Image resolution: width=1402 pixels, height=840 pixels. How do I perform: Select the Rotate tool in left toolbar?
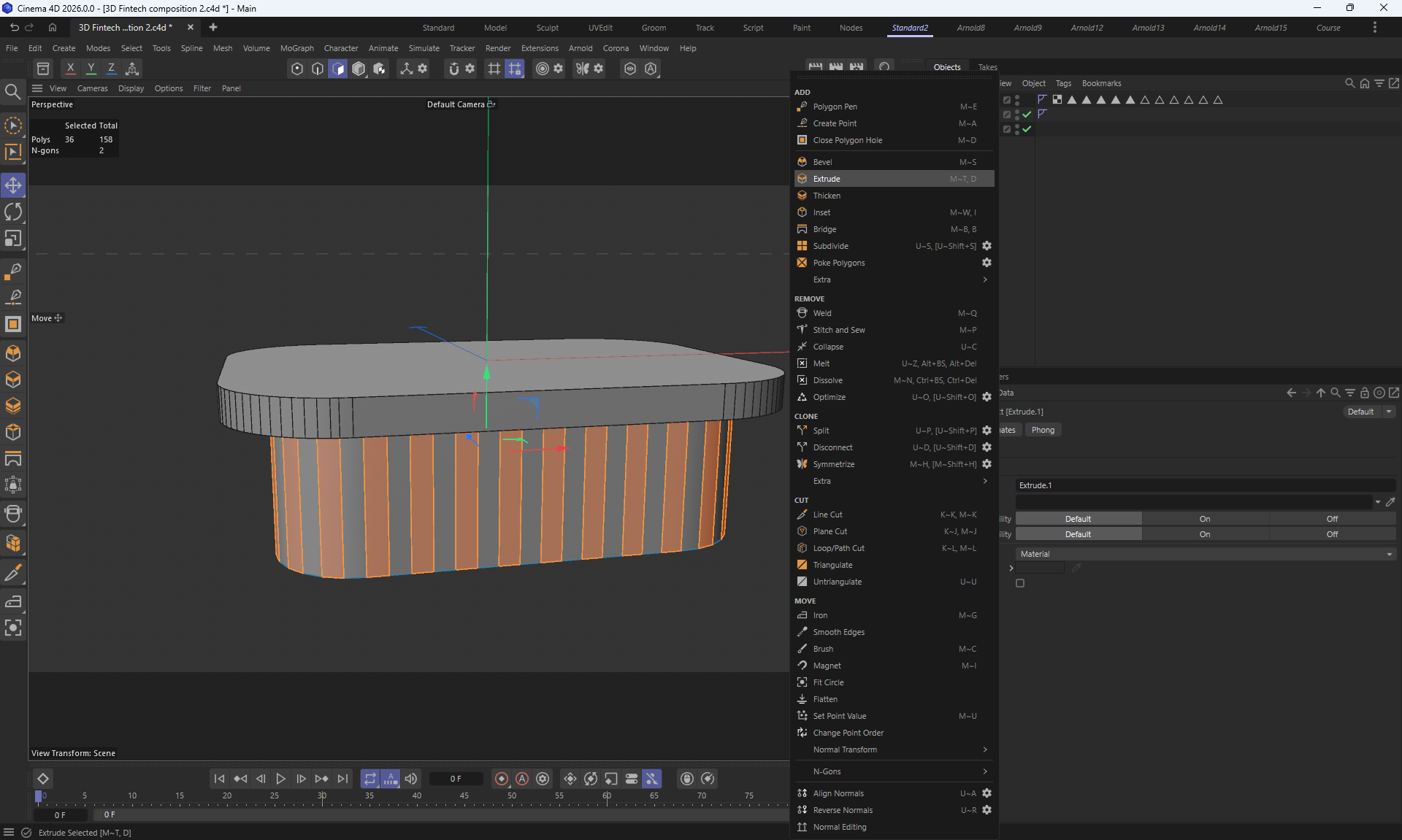tap(13, 212)
